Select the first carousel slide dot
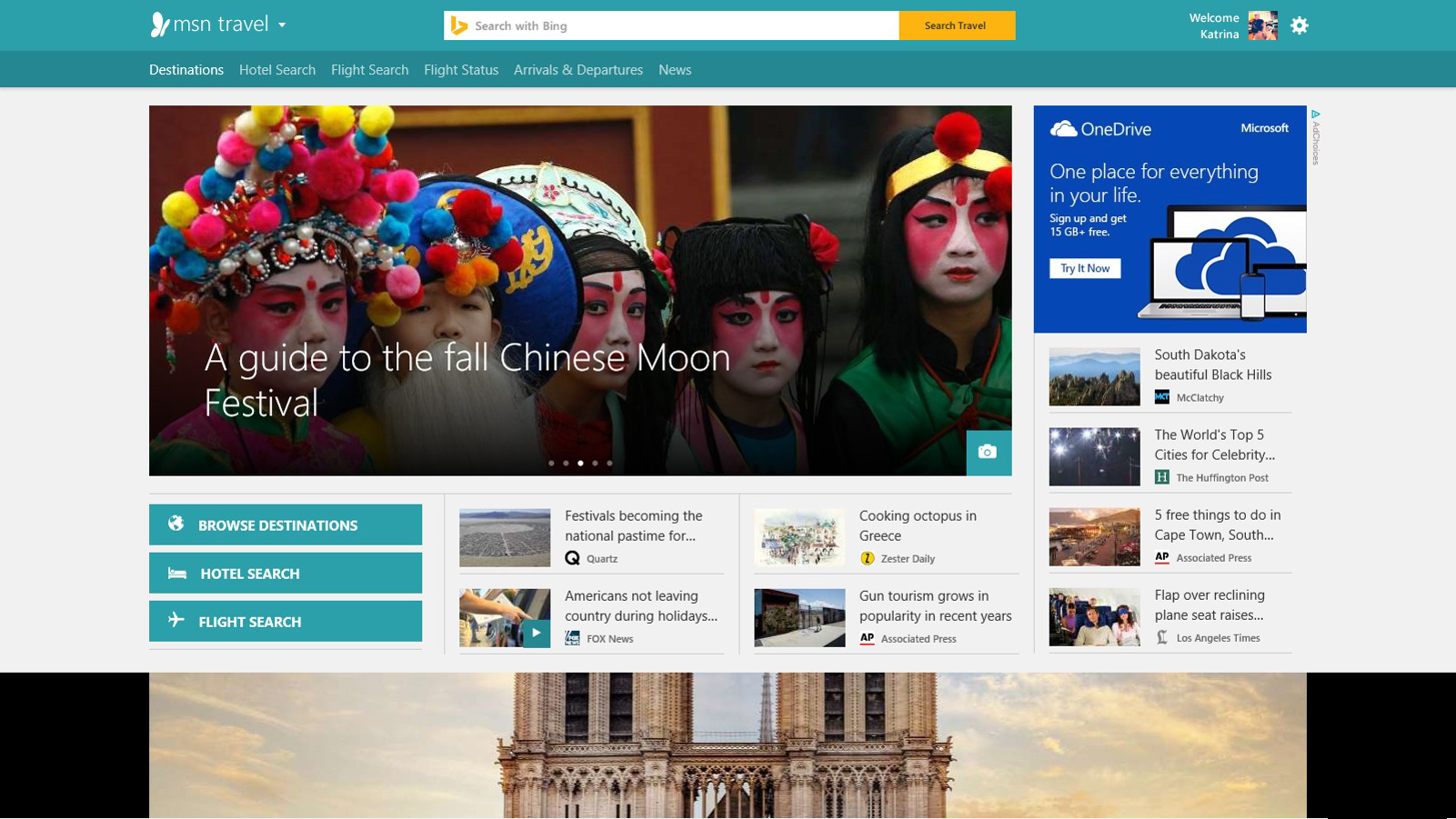This screenshot has height=819, width=1456. (x=551, y=464)
